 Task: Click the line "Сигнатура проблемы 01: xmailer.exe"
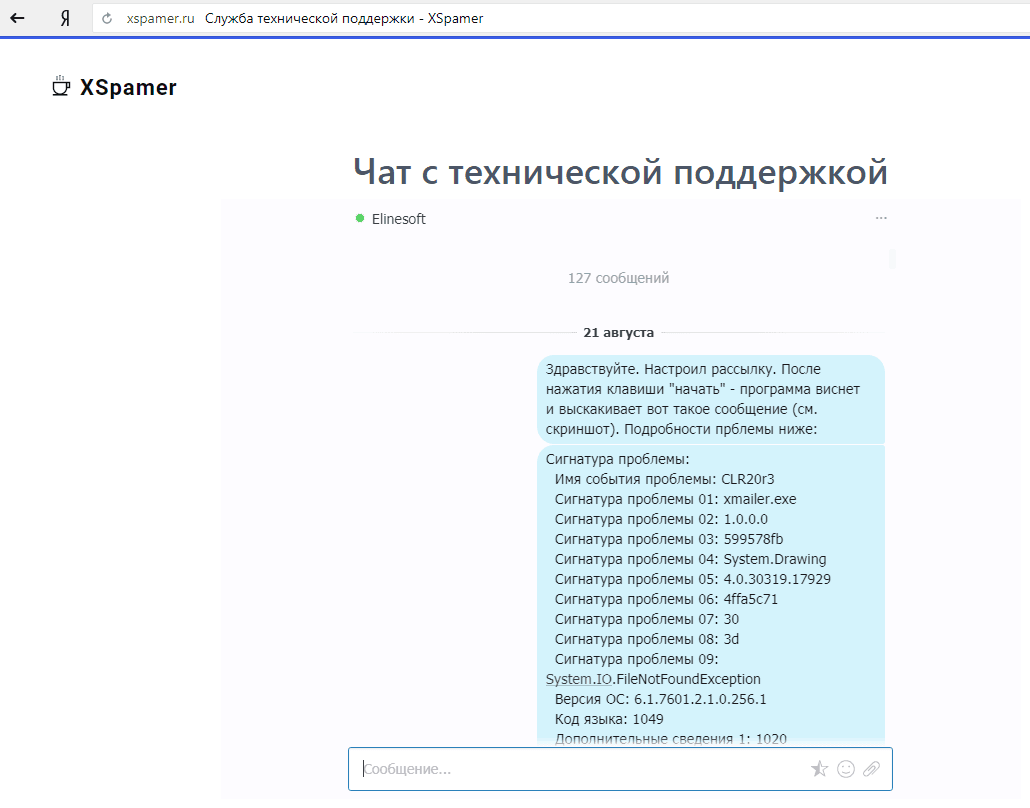tap(675, 499)
